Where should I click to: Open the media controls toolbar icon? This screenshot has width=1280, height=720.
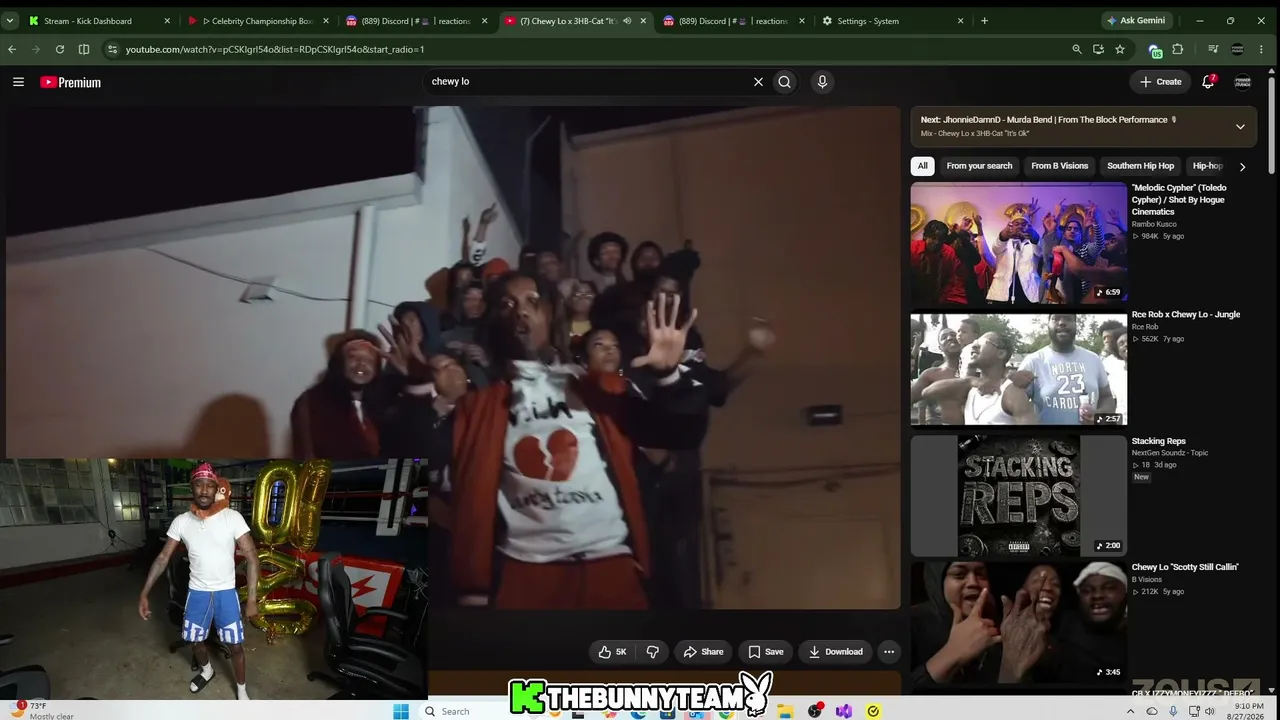1213,49
